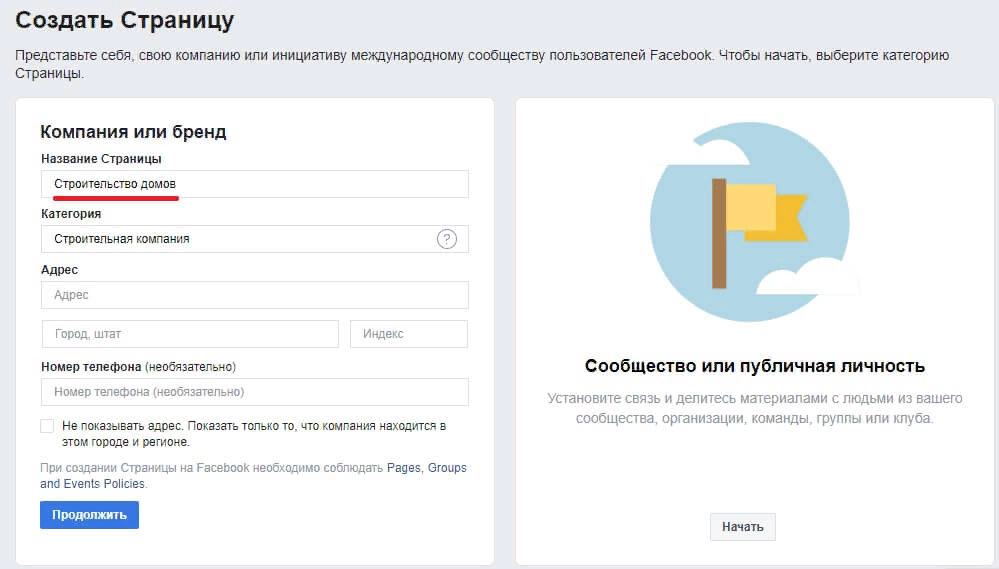This screenshot has width=999, height=569.
Task: Open the Категория field 'Строительная компания'
Action: [x=255, y=239]
